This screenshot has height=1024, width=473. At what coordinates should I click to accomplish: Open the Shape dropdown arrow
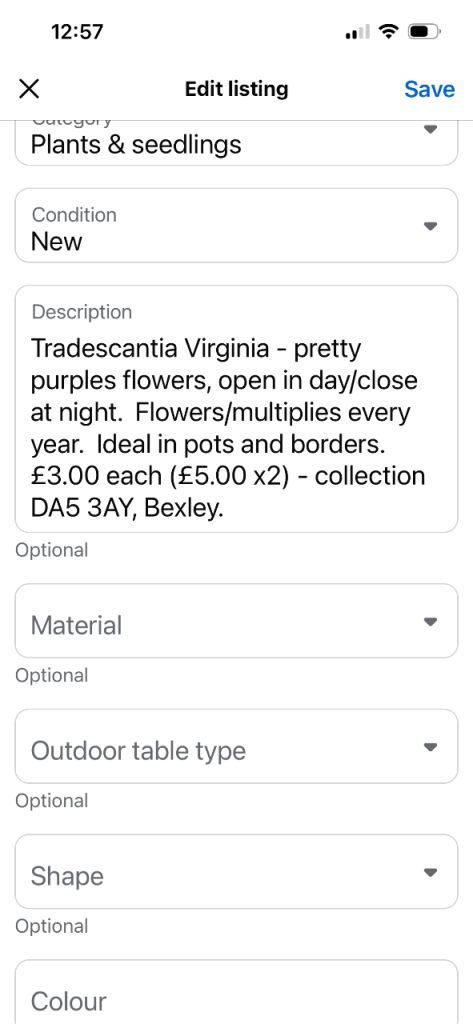point(430,872)
